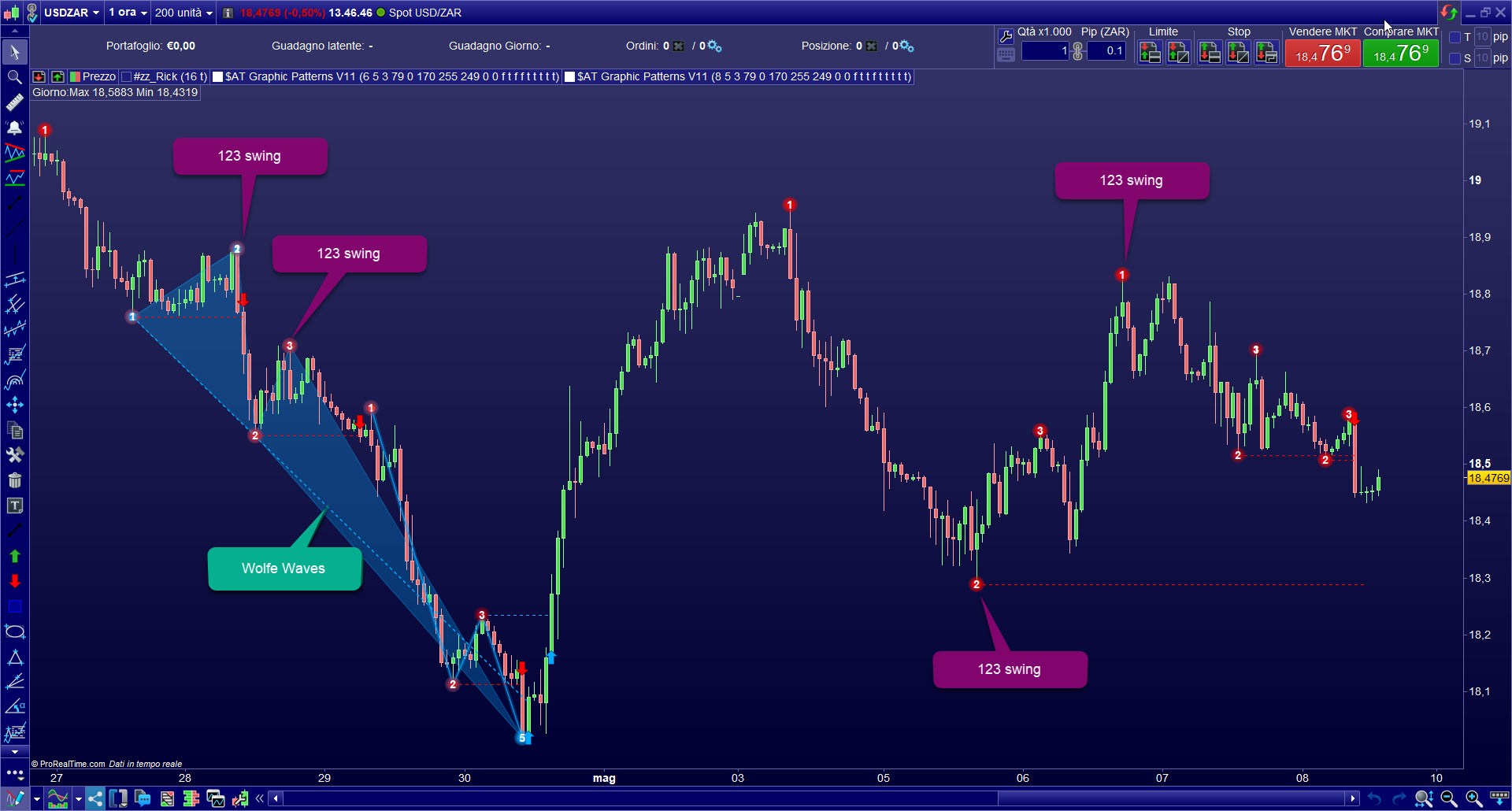Click the green color swatch beside Prezzo
This screenshot has width=1512, height=811.
click(73, 76)
